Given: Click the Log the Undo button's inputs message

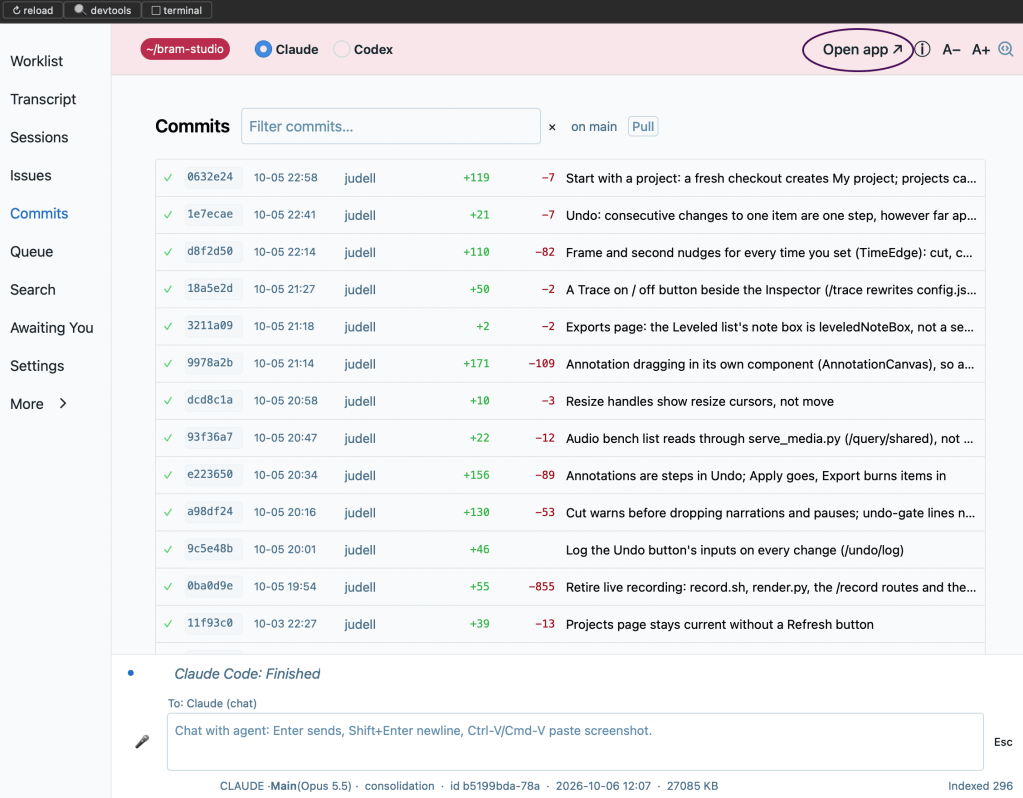Looking at the screenshot, I should 735,550.
